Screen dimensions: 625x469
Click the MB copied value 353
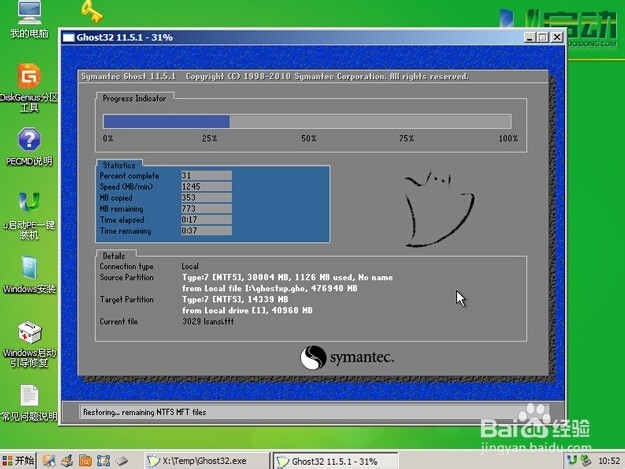coord(206,198)
